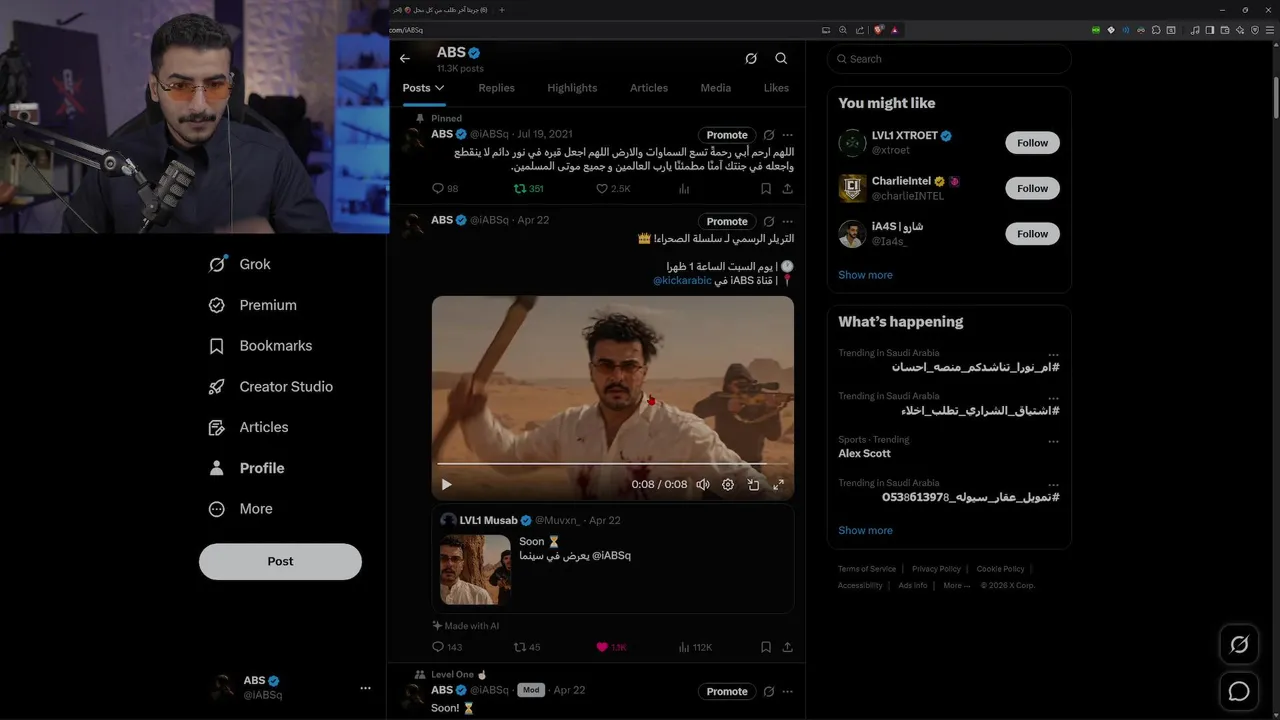Seek on the video progress bar
Screen dimensions: 1280x720
pyautogui.click(x=612, y=464)
